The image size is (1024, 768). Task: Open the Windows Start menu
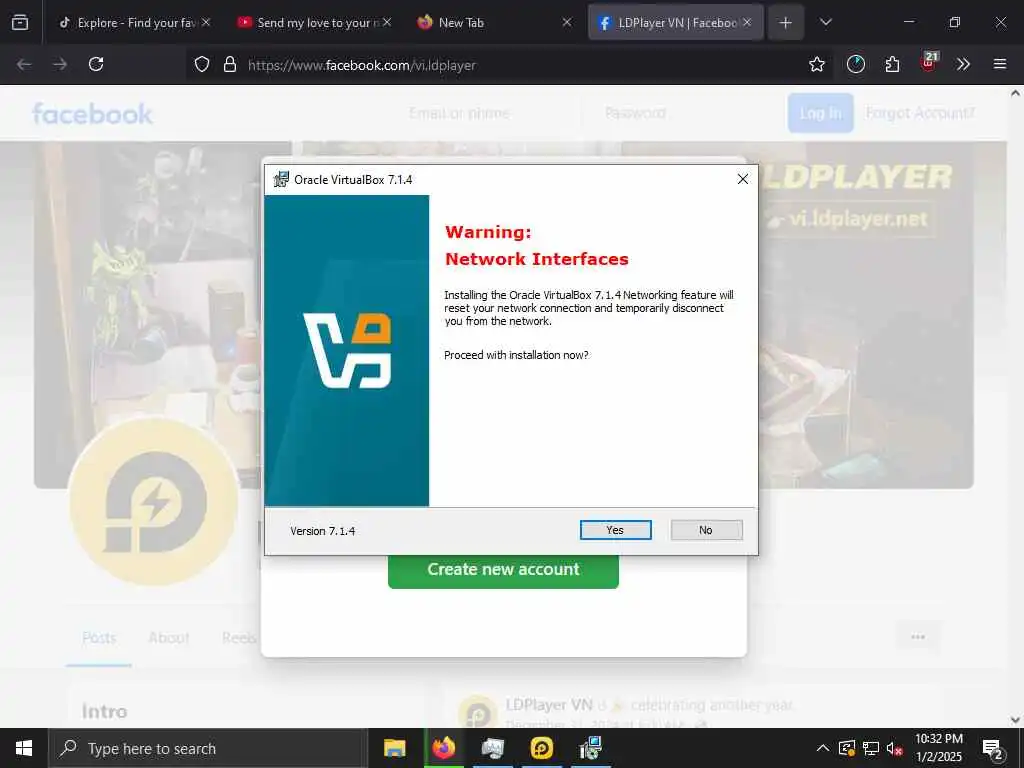(x=24, y=748)
